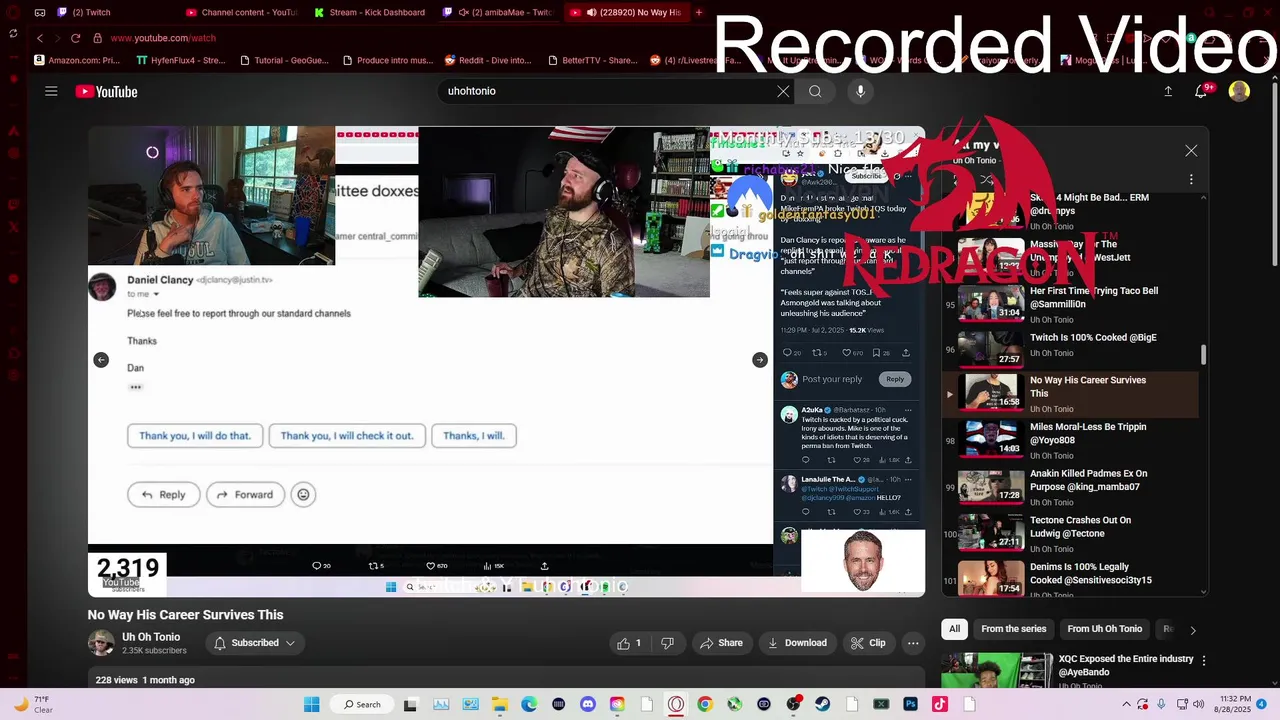Toggle playlist shuffle icon
This screenshot has height=720, width=1280.
coord(986,180)
